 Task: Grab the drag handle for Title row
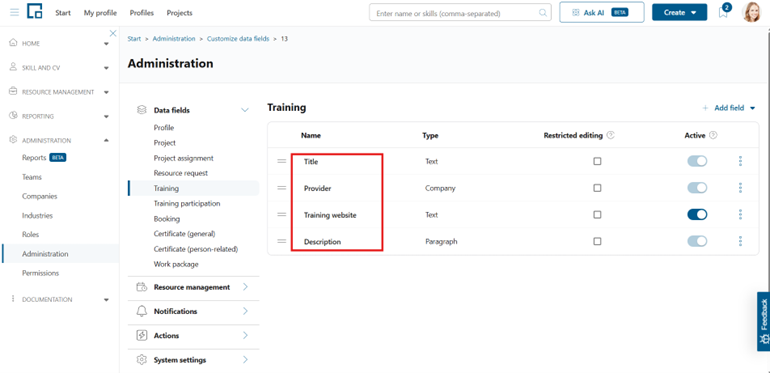pos(282,161)
